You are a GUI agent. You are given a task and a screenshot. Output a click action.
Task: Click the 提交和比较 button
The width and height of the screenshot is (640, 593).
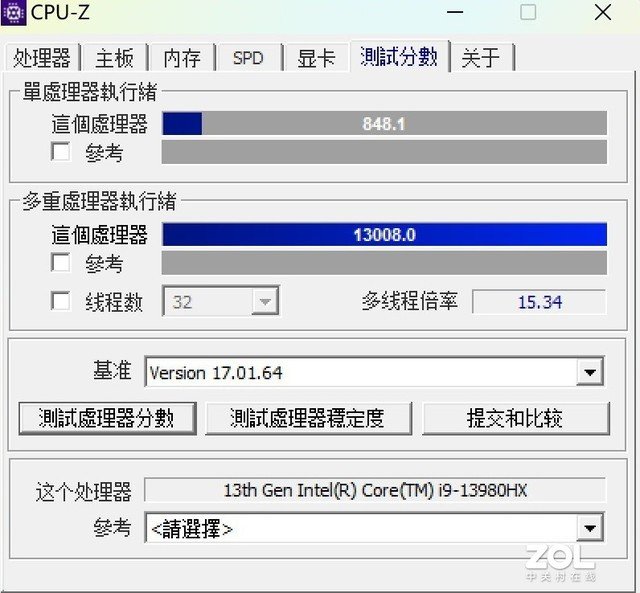(516, 418)
